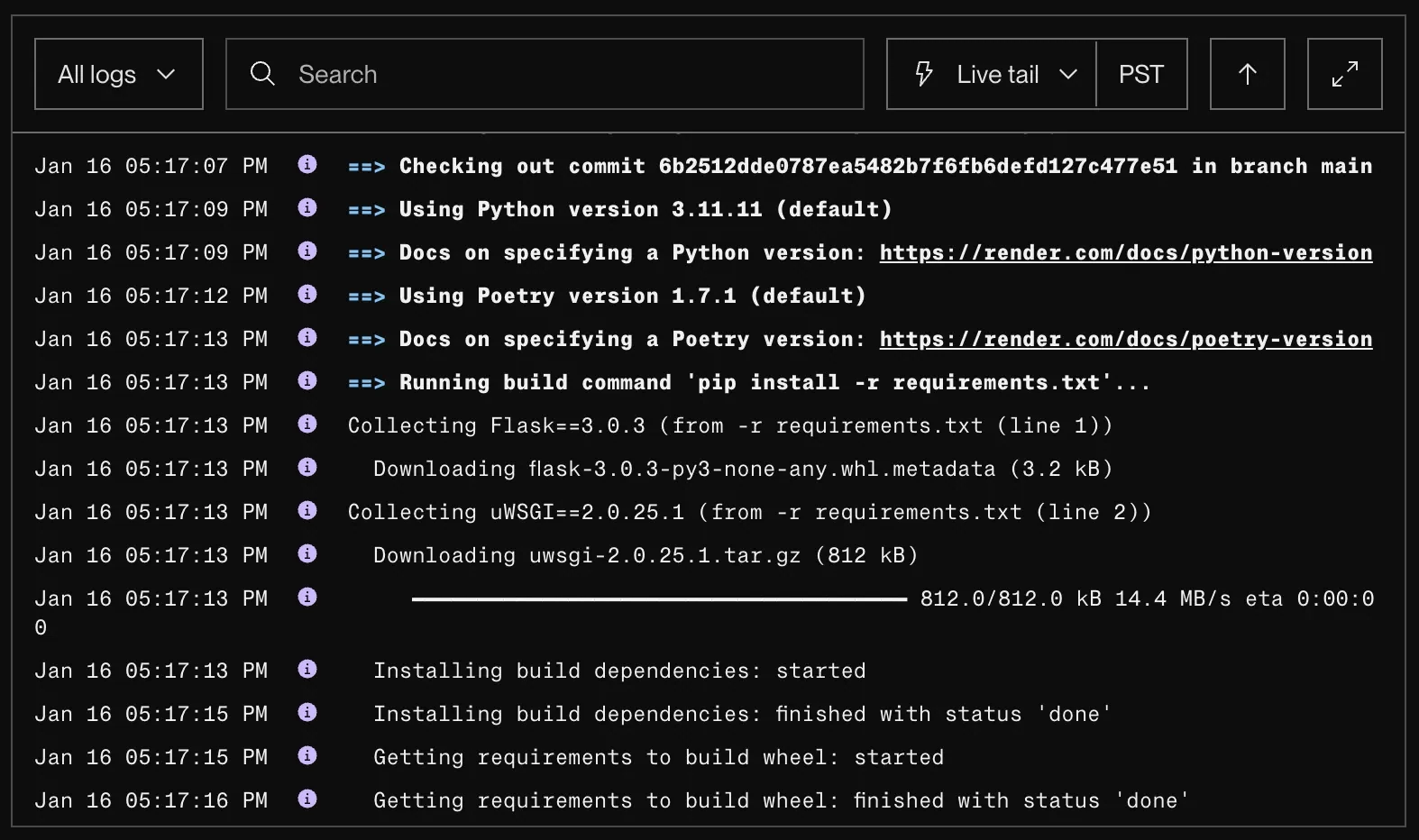Jump to top with up arrow button
Viewport: 1419px width, 840px height.
point(1248,74)
